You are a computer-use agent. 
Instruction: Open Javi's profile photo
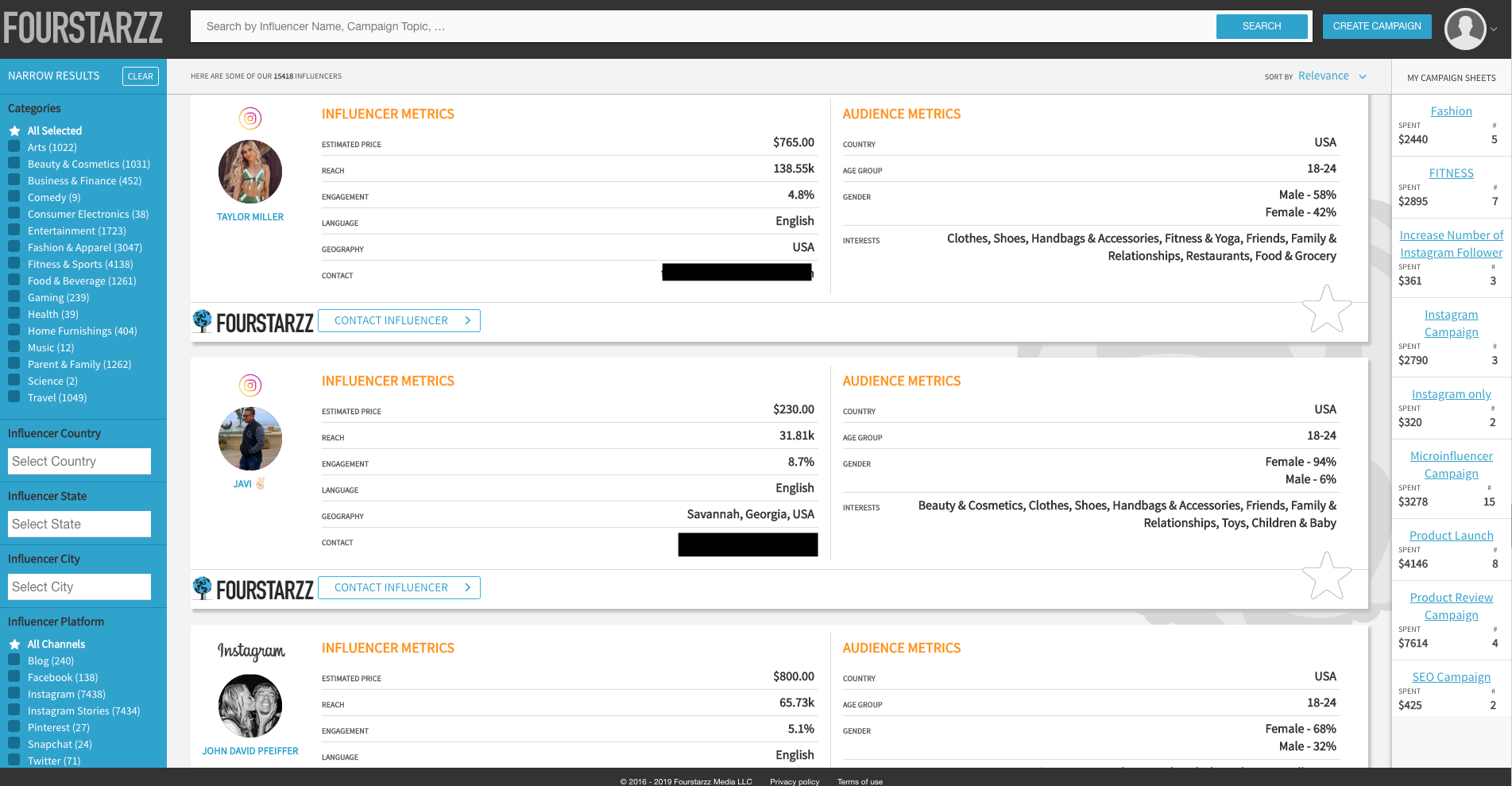click(x=250, y=439)
